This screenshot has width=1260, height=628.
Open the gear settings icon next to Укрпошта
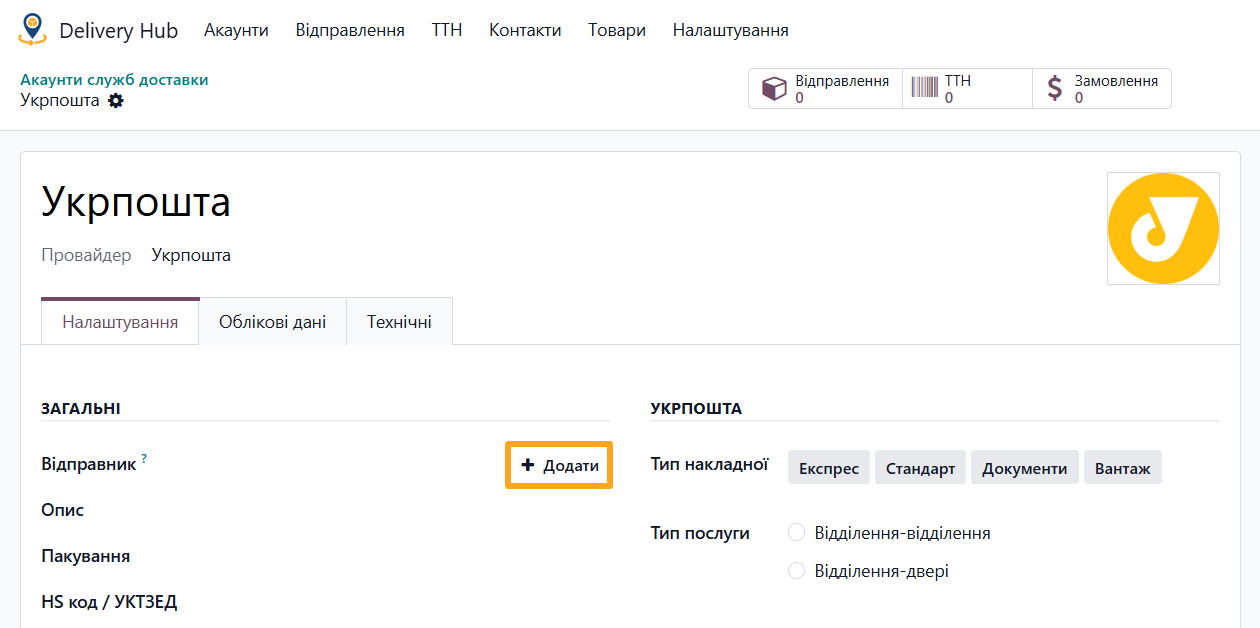(116, 100)
